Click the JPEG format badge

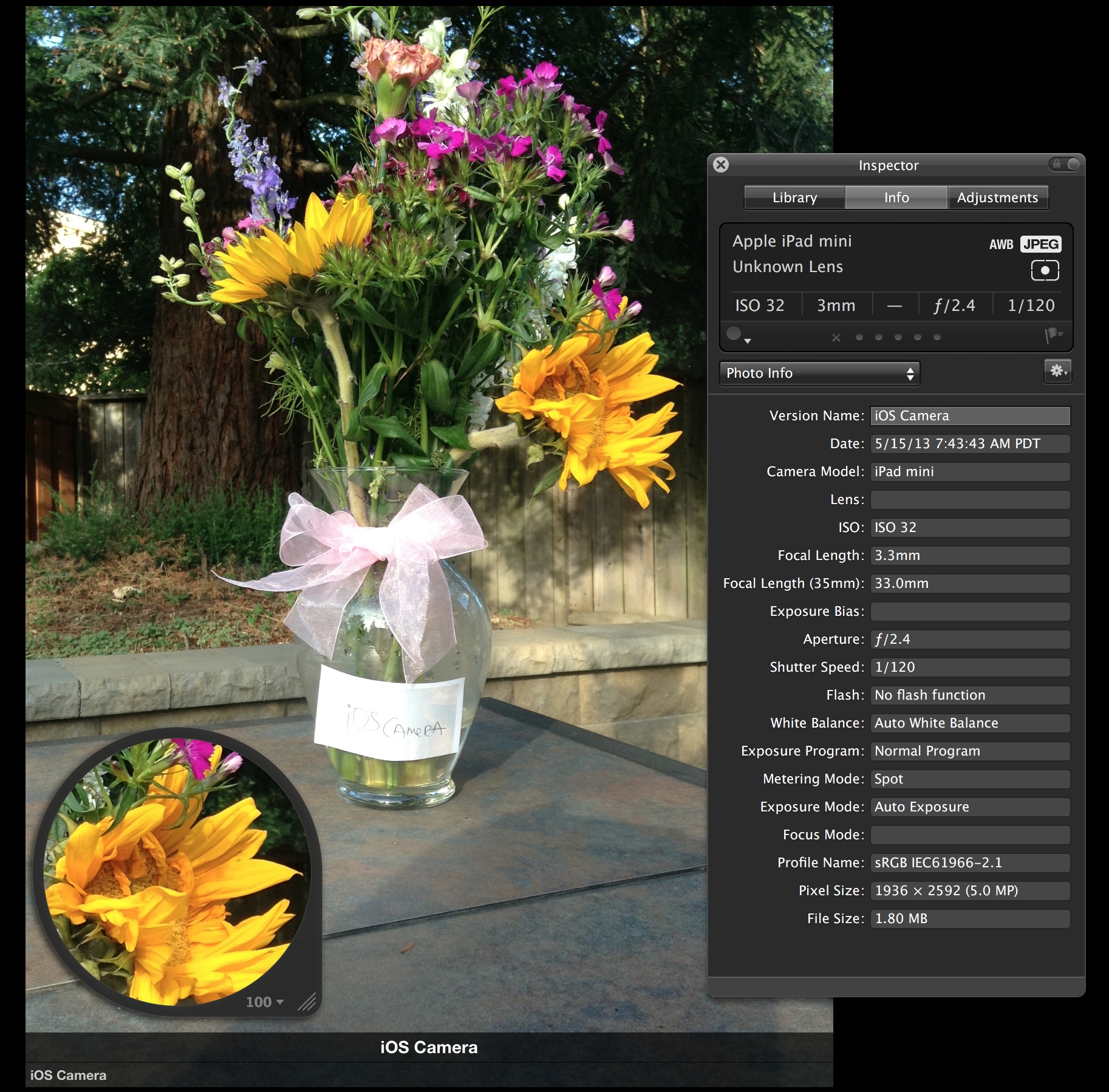point(1040,244)
